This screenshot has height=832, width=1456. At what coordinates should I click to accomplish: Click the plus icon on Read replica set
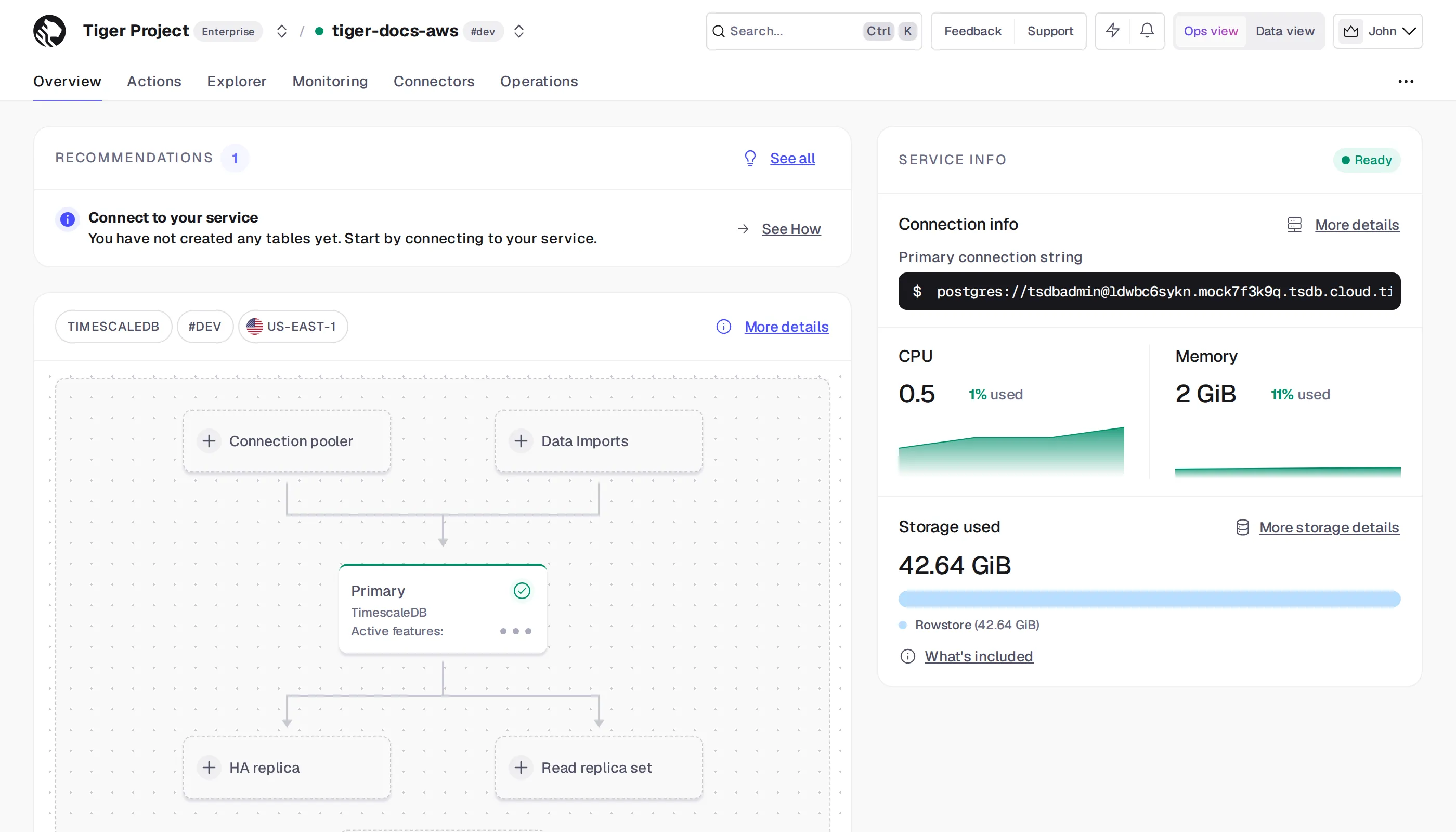click(521, 768)
